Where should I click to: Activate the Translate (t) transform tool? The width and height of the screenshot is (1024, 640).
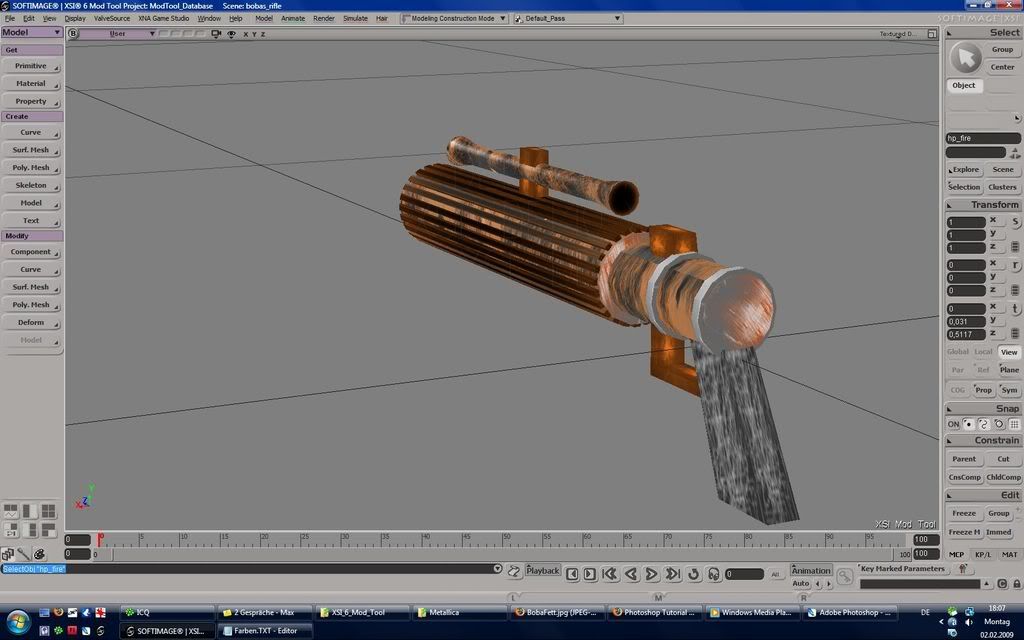[1016, 309]
